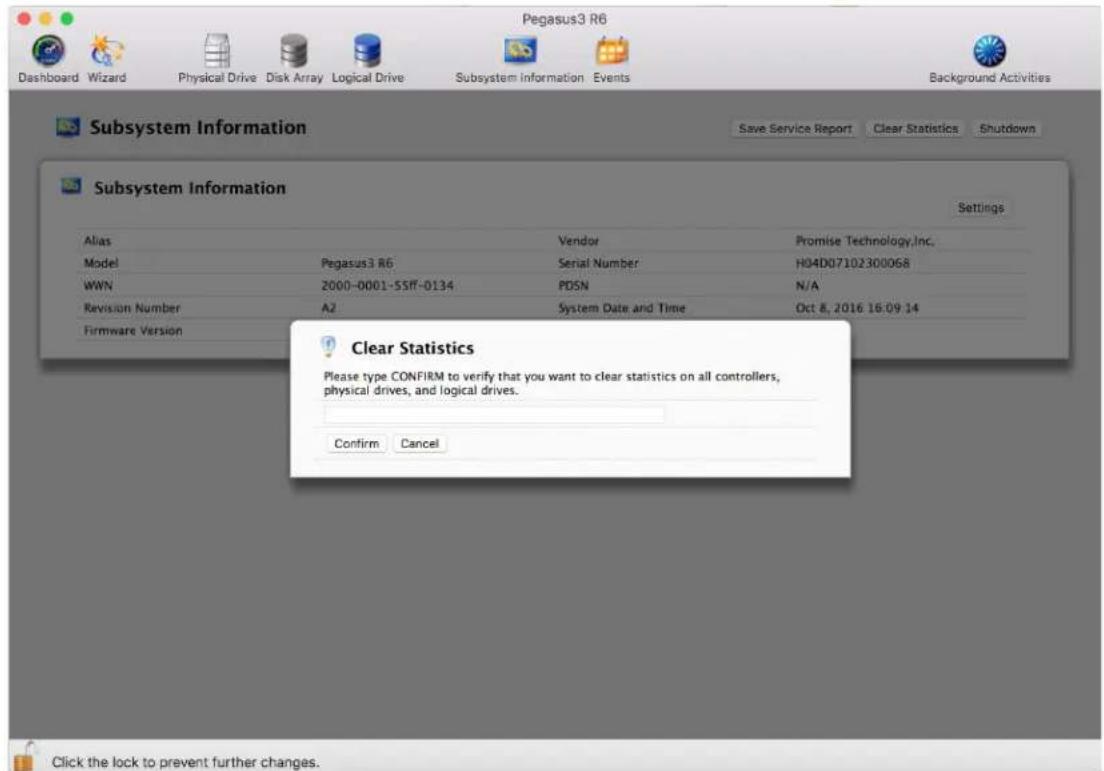Click the Subsystem Information page header icon
This screenshot has width=1104, height=771.
tap(68, 127)
